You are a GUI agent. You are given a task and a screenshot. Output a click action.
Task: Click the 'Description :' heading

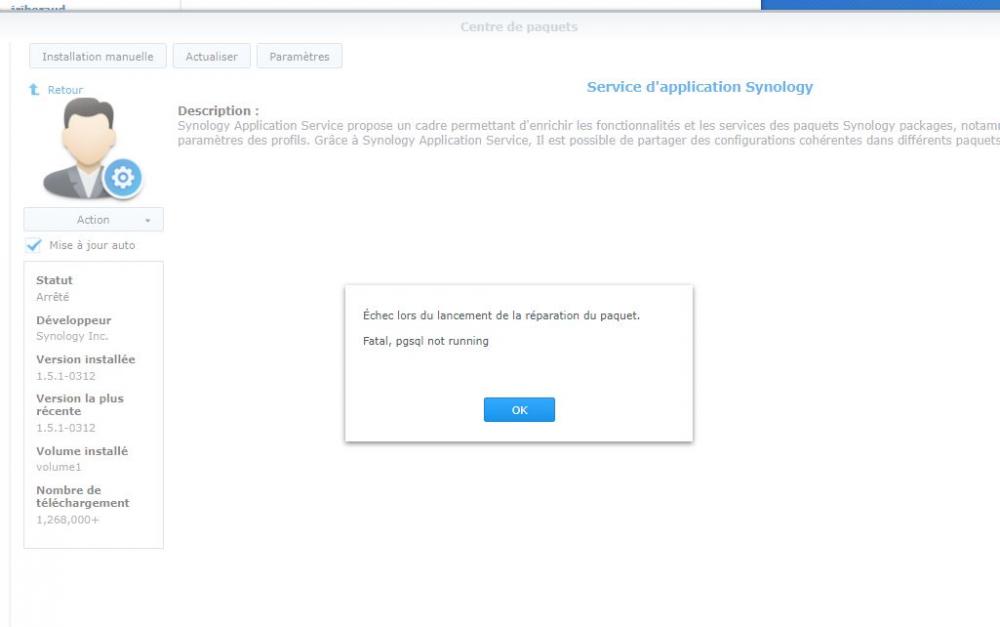(218, 110)
